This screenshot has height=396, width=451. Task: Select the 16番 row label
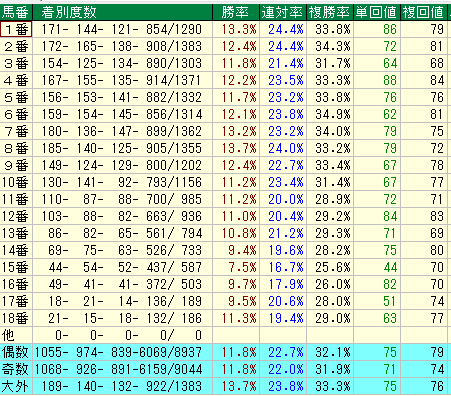pos(16,284)
